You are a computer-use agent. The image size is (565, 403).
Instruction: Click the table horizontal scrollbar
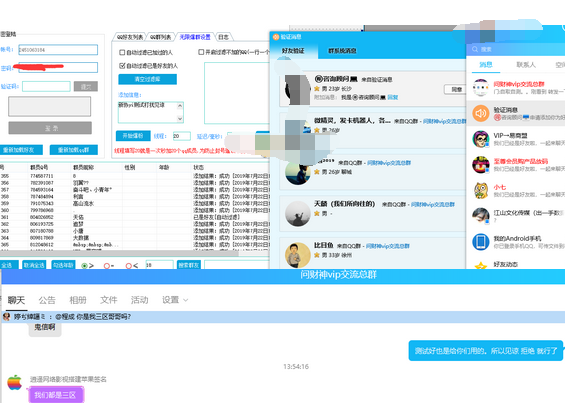click(x=119, y=253)
